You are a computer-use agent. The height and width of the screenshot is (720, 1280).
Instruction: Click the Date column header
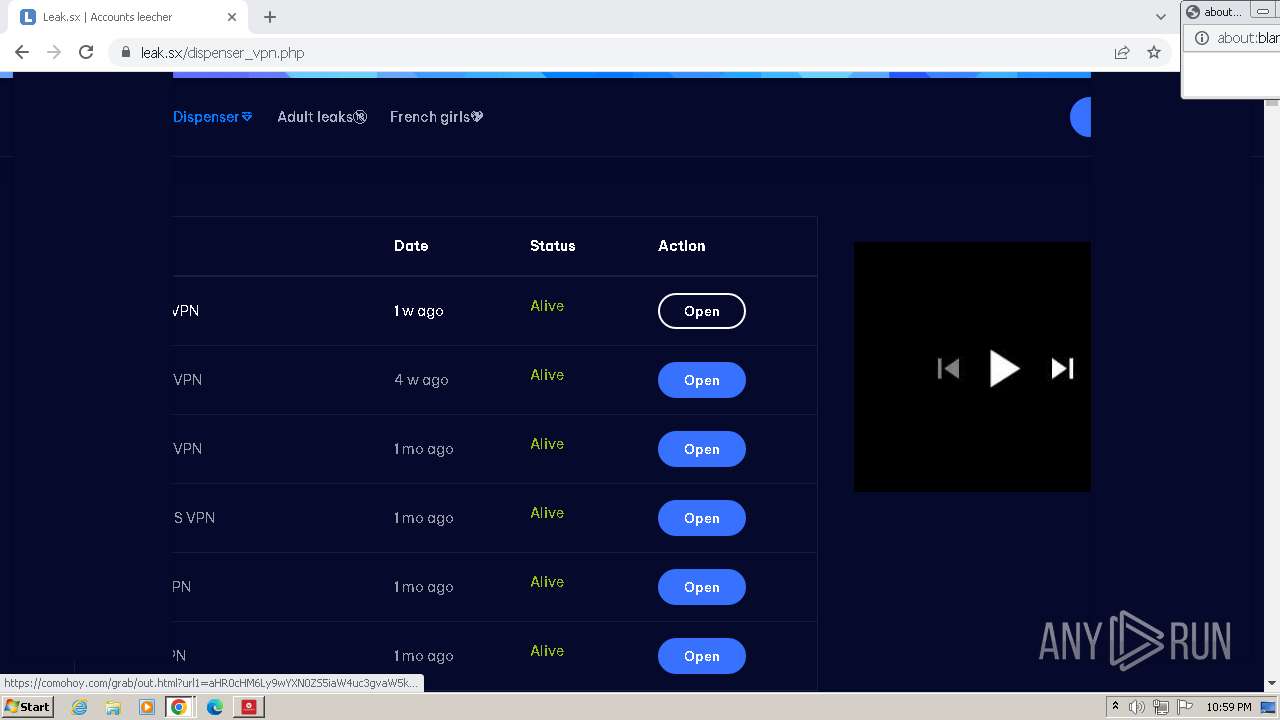(x=411, y=246)
